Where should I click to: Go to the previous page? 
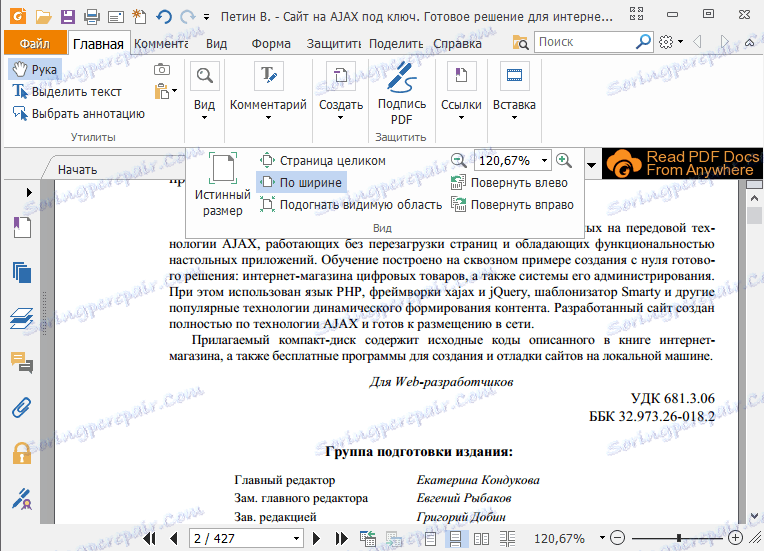[174, 538]
